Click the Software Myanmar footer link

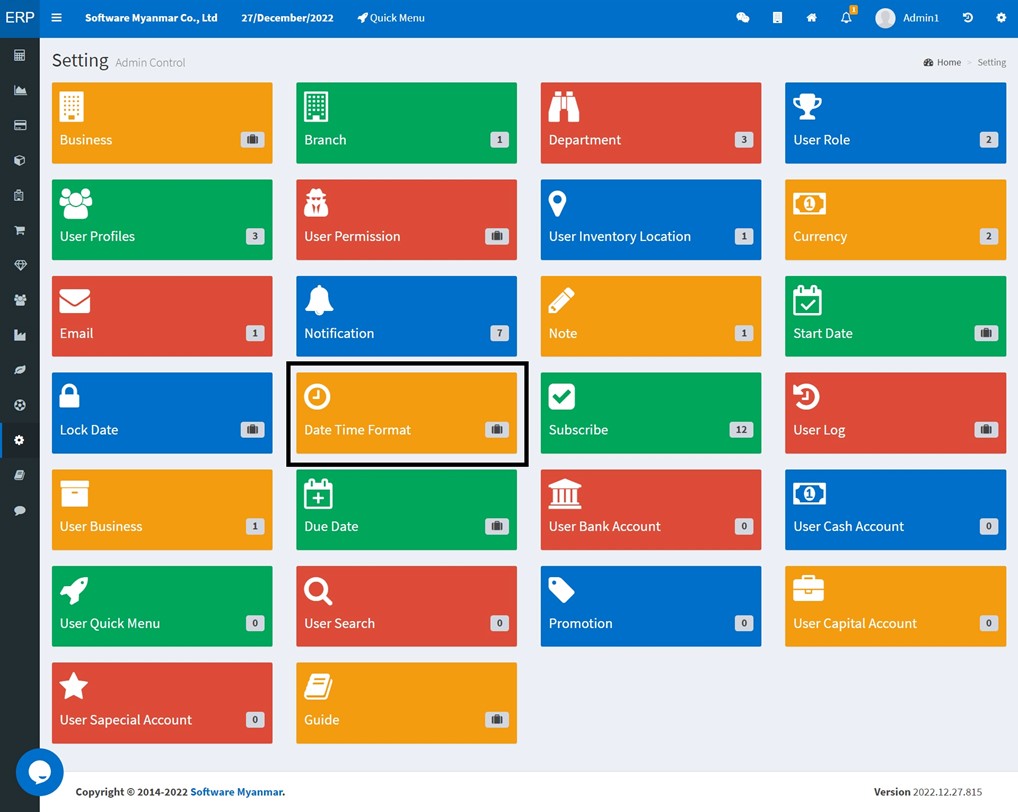click(236, 792)
